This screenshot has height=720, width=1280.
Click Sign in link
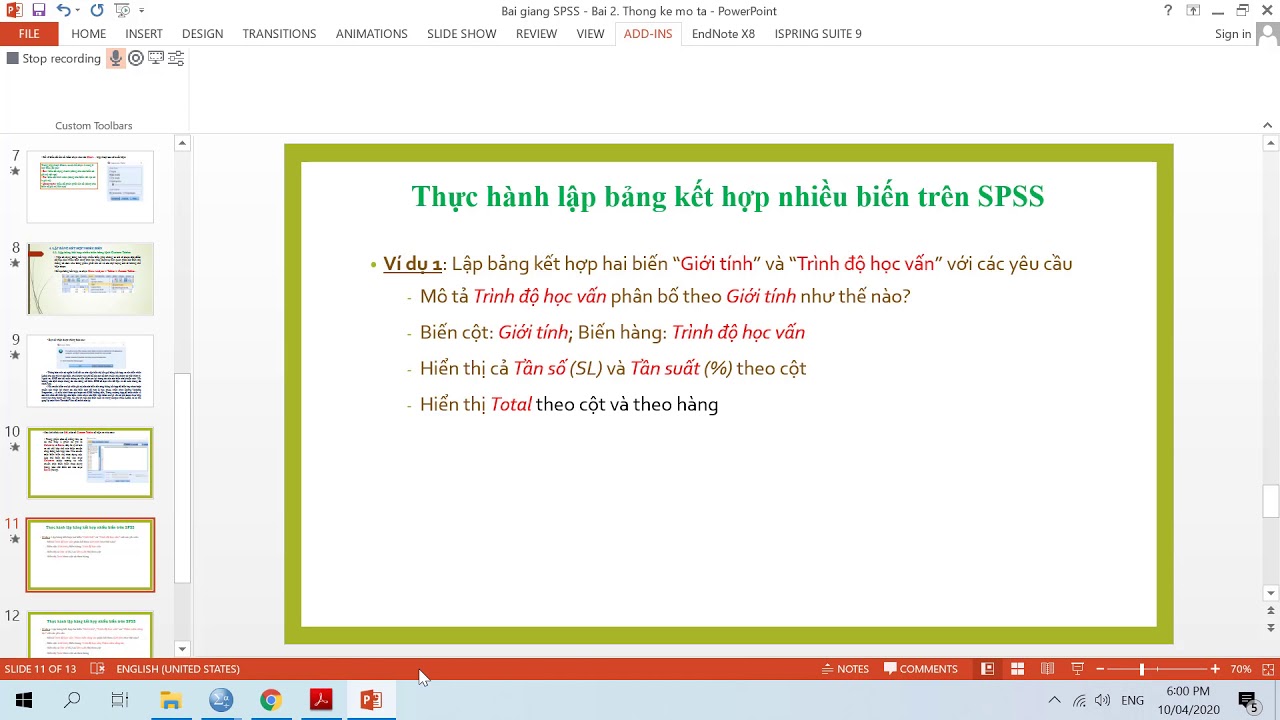click(x=1232, y=34)
